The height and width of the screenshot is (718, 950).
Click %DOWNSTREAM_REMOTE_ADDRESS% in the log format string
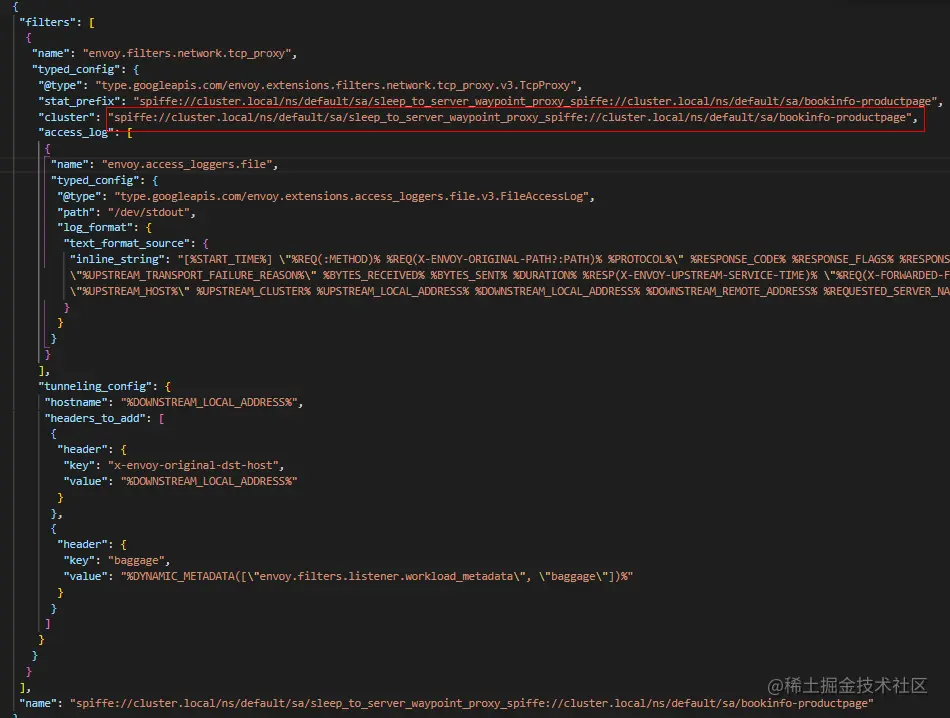pyautogui.click(x=731, y=291)
